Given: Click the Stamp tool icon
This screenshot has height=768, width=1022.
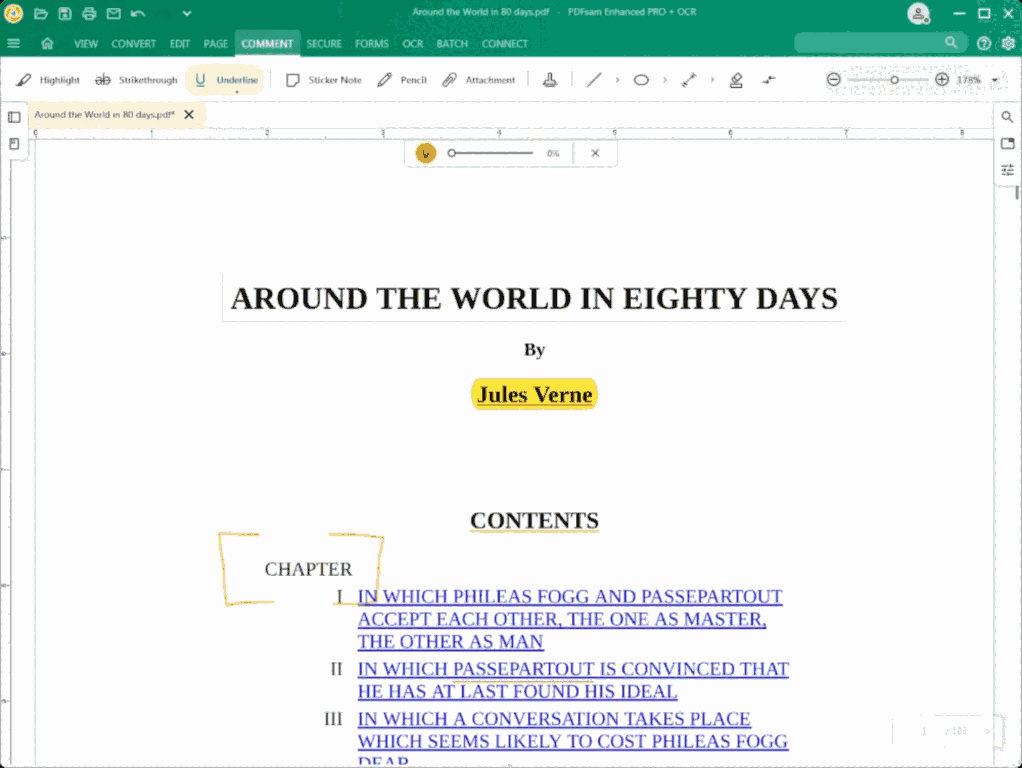Looking at the screenshot, I should point(549,80).
